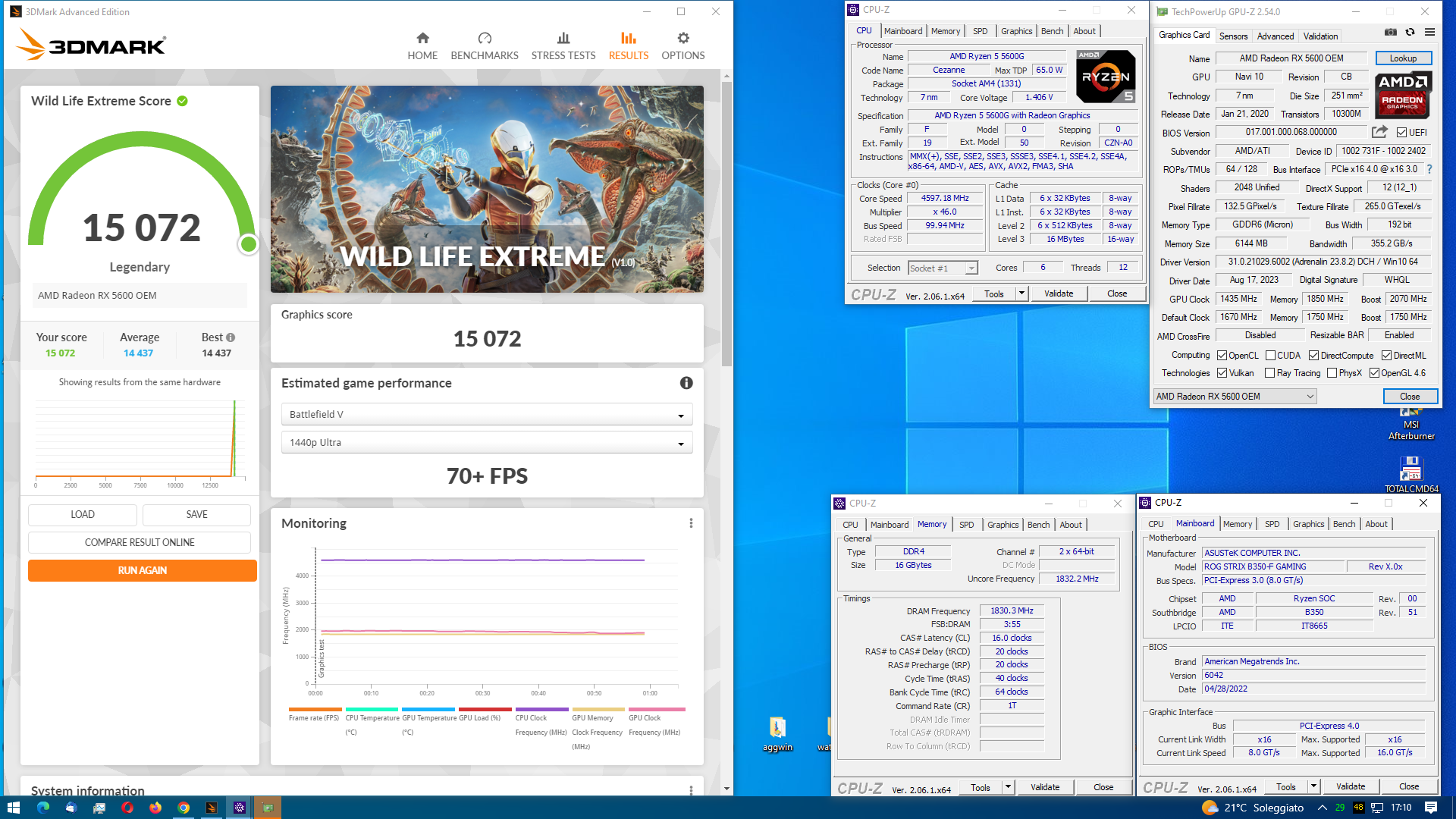This screenshot has height=819, width=1456.
Task: Open 3DMark HOME section
Action: click(422, 45)
